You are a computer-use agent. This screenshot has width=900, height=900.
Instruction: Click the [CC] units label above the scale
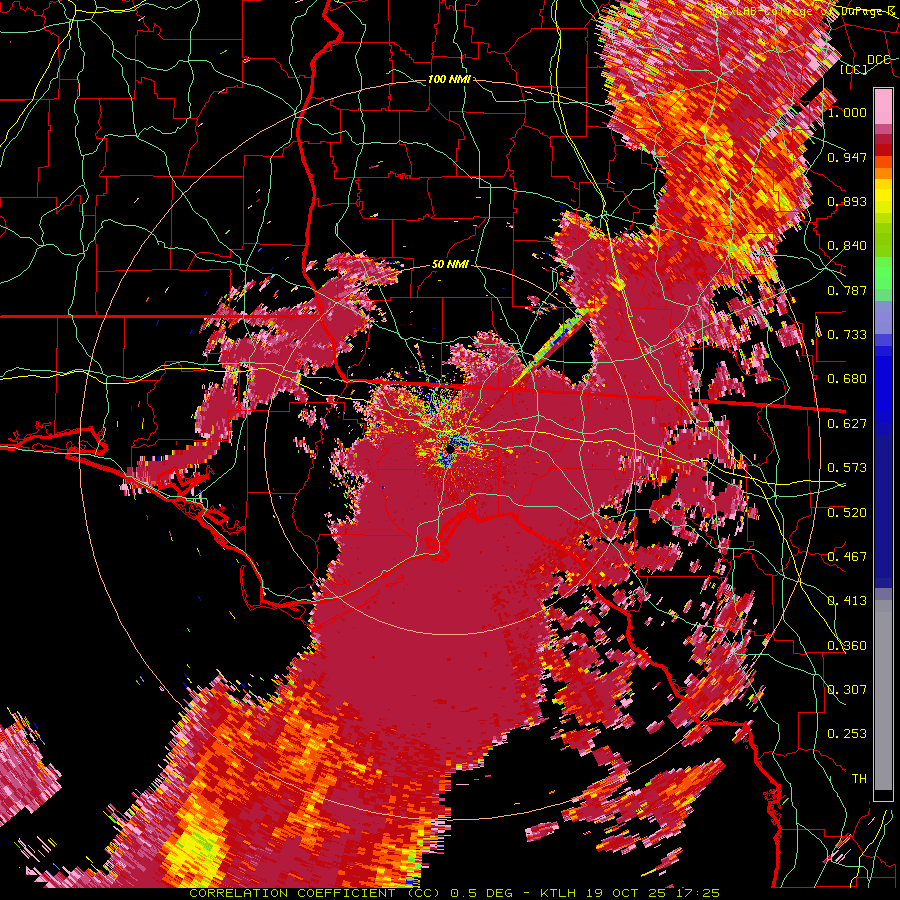tap(854, 70)
